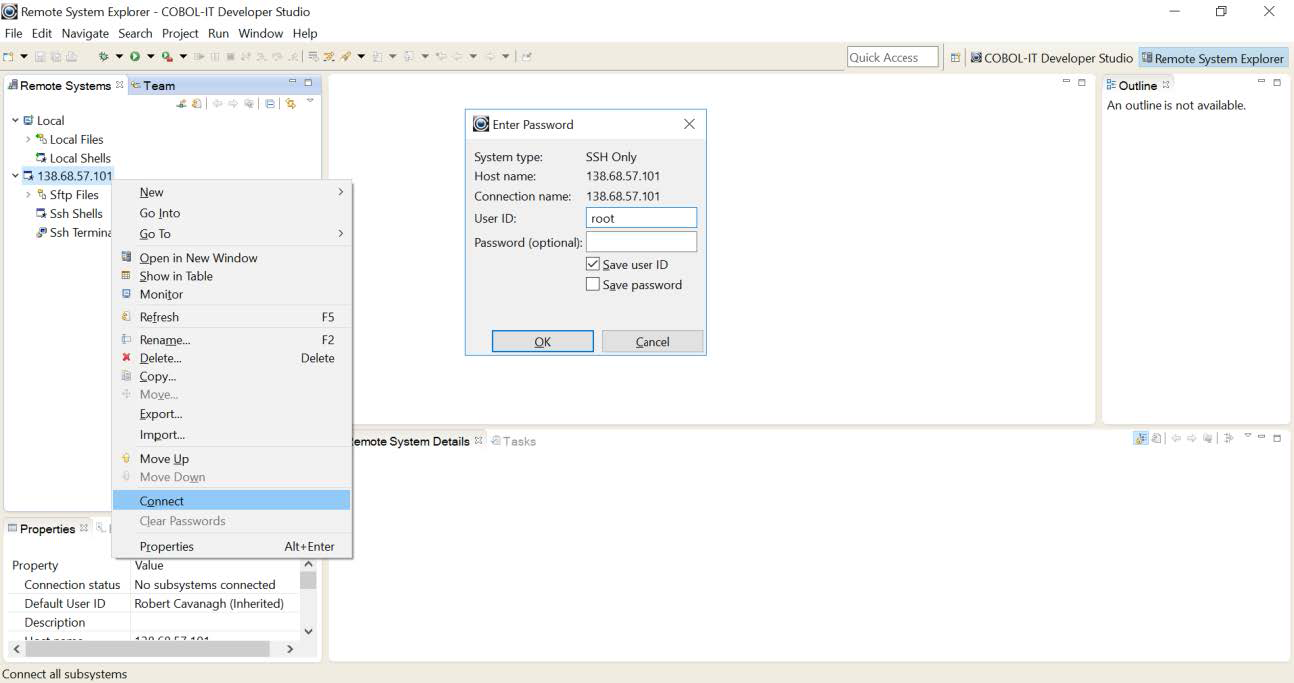The image size is (1294, 683).
Task: Switch to the Team tab
Action: coord(158,86)
